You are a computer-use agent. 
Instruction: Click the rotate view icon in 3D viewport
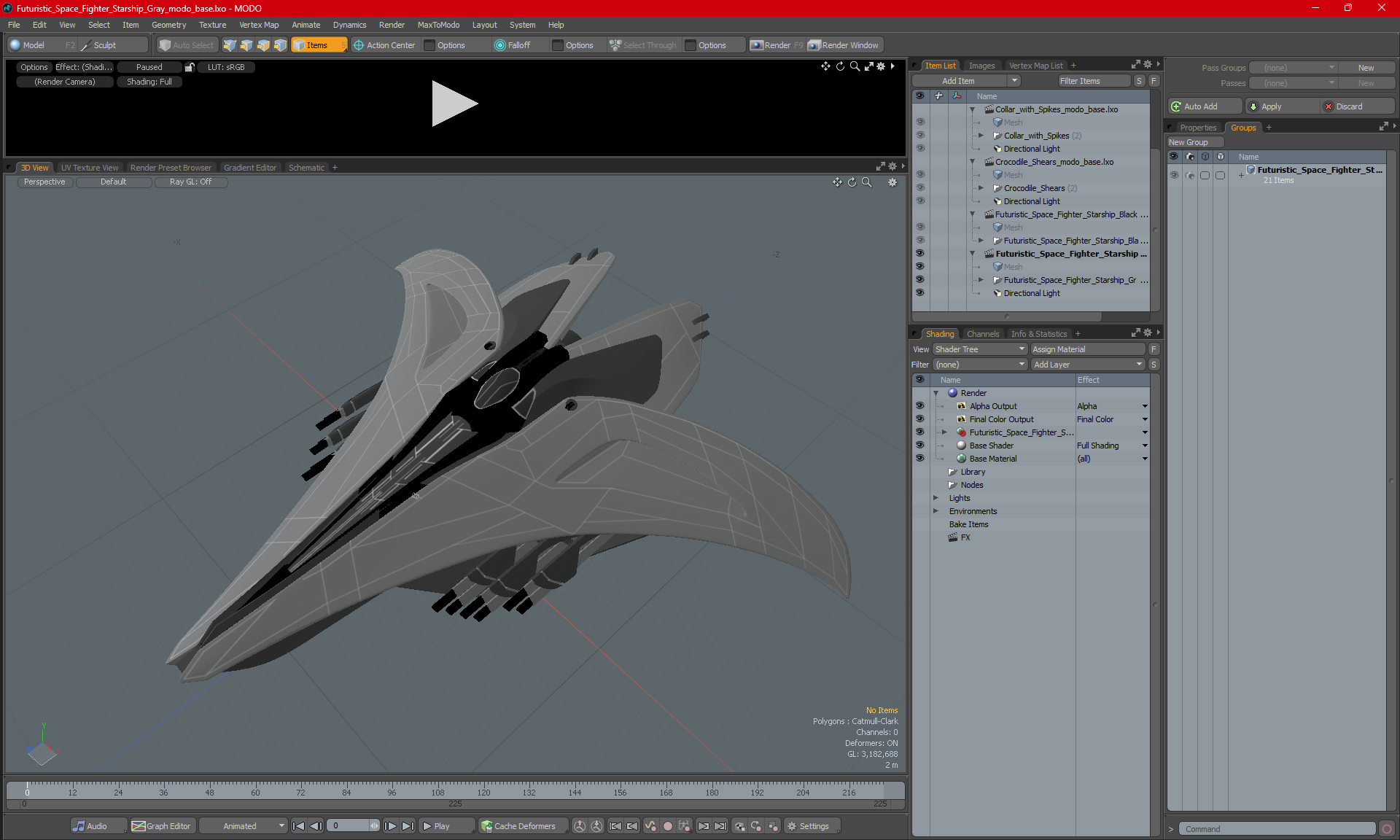[x=852, y=182]
